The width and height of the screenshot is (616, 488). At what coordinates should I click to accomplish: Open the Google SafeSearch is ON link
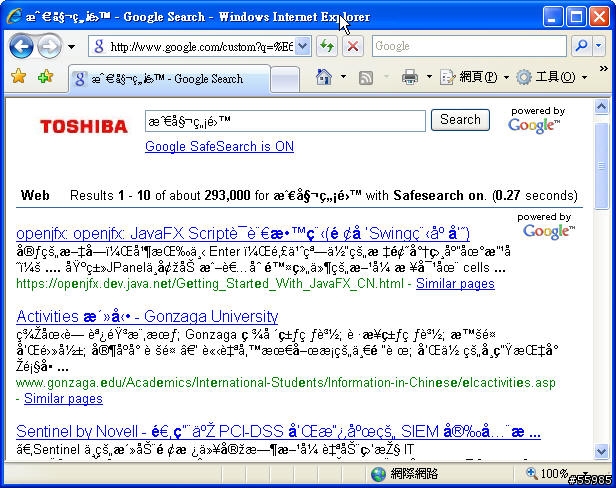coord(219,147)
